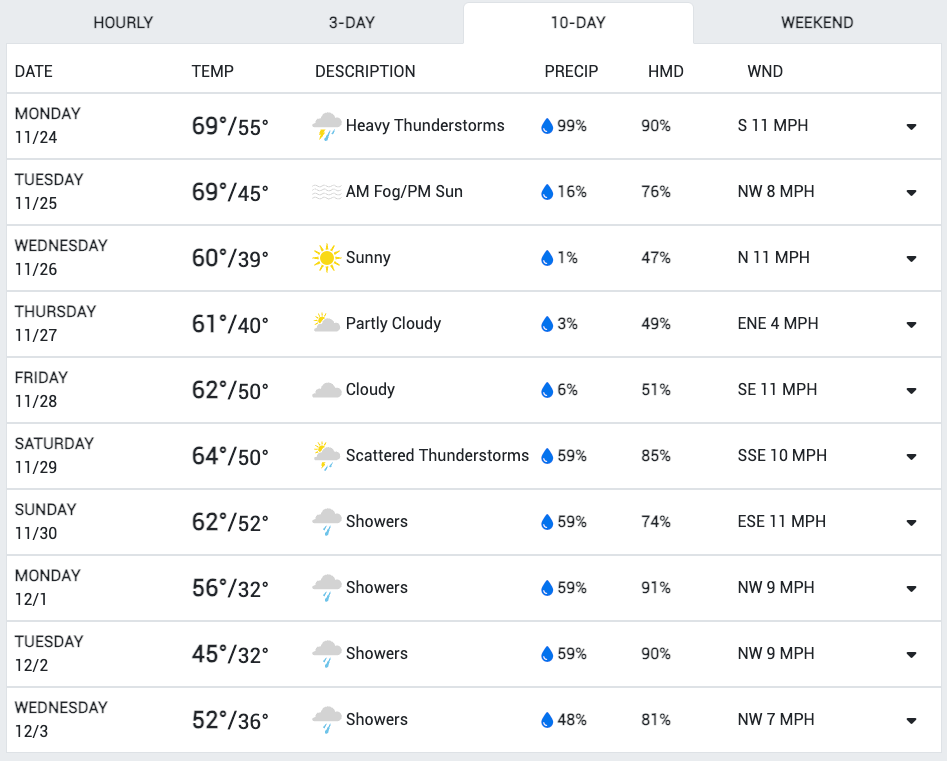947x761 pixels.
Task: Click the fog icon for Tuesday 11/25
Action: tap(327, 192)
